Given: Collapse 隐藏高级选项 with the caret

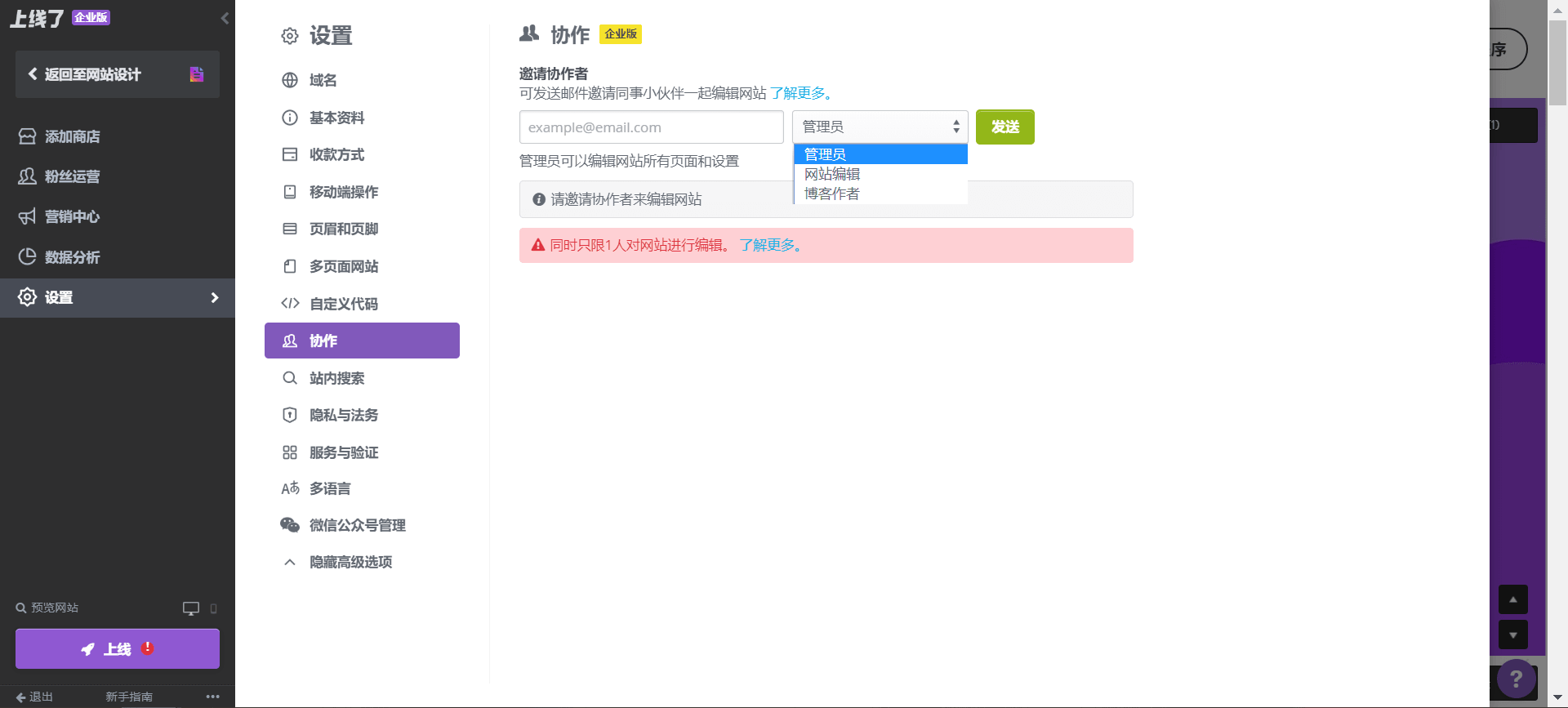Looking at the screenshot, I should tap(290, 562).
